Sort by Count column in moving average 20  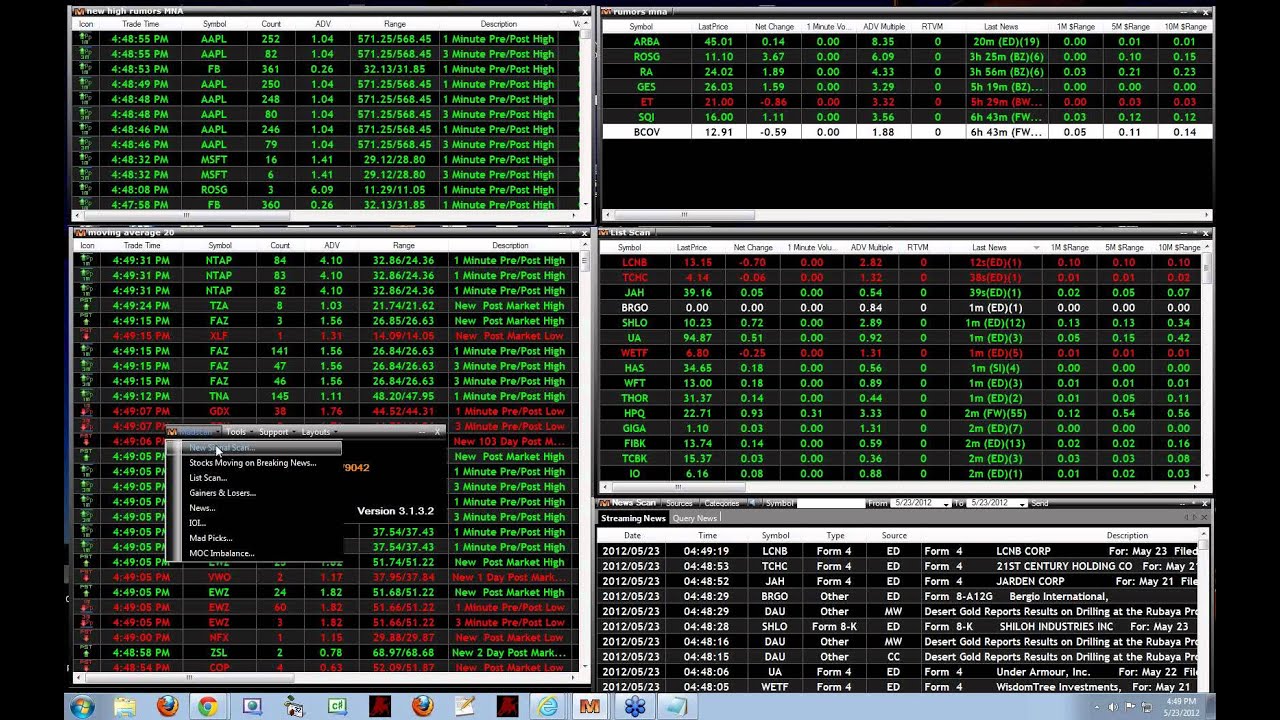tap(280, 245)
